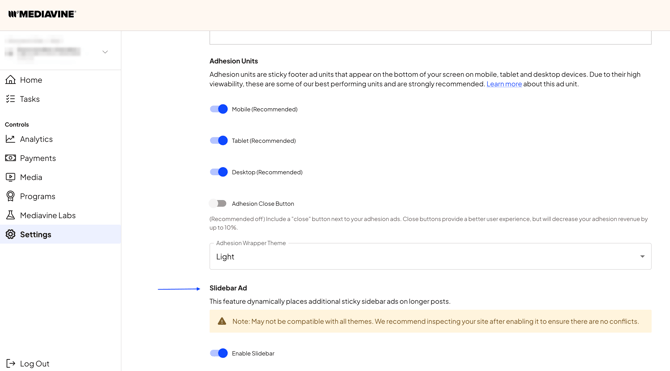This screenshot has height=371, width=670.
Task: Turn off the Tablet adhesion toggle
Action: pos(218,140)
